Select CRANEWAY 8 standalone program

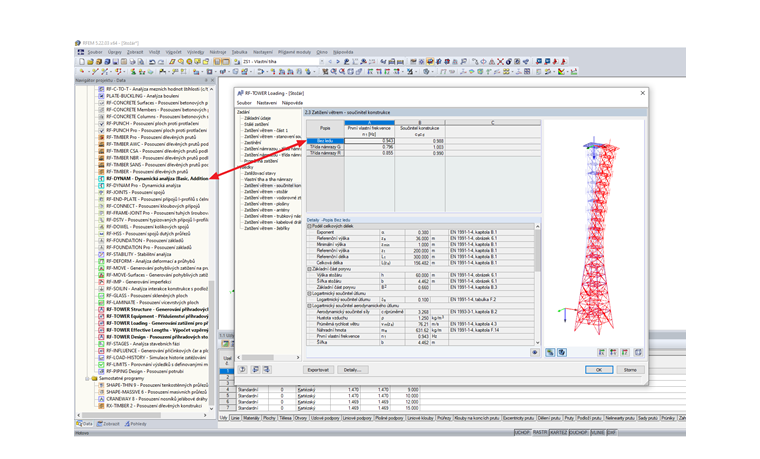click(x=157, y=399)
